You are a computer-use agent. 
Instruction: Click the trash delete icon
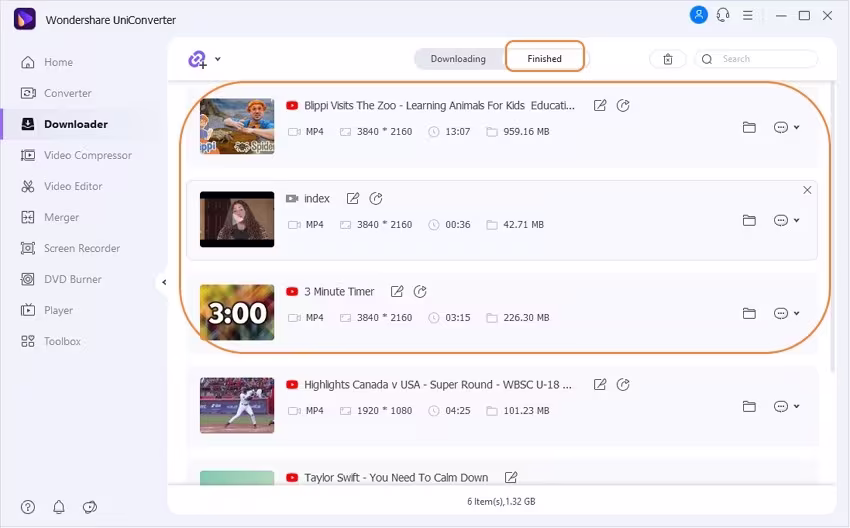pos(668,59)
